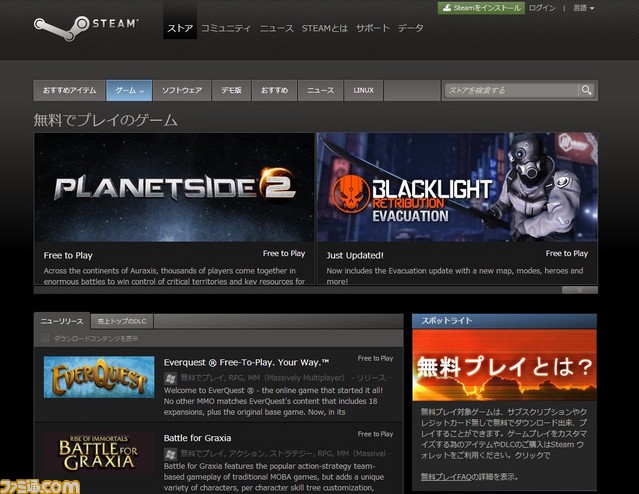Select the おすすめ store tab
Viewport: 639px width, 494px height.
click(274, 90)
